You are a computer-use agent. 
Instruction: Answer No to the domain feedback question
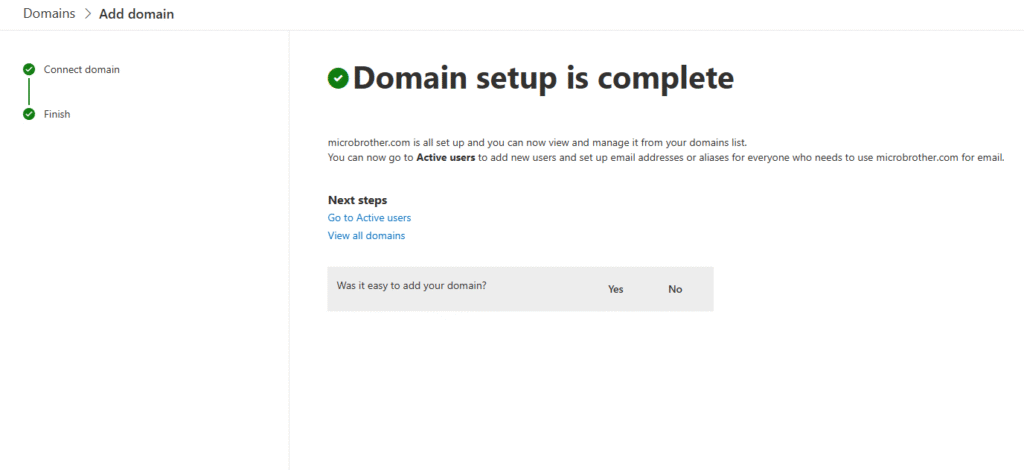(675, 289)
